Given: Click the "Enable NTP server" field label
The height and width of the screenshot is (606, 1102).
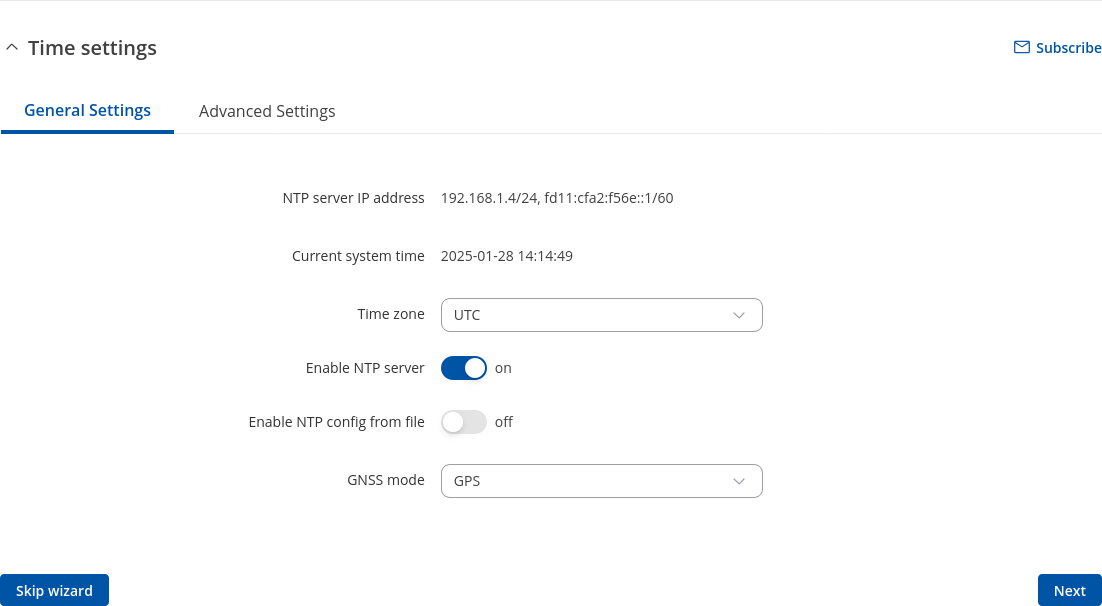Looking at the screenshot, I should (x=365, y=368).
